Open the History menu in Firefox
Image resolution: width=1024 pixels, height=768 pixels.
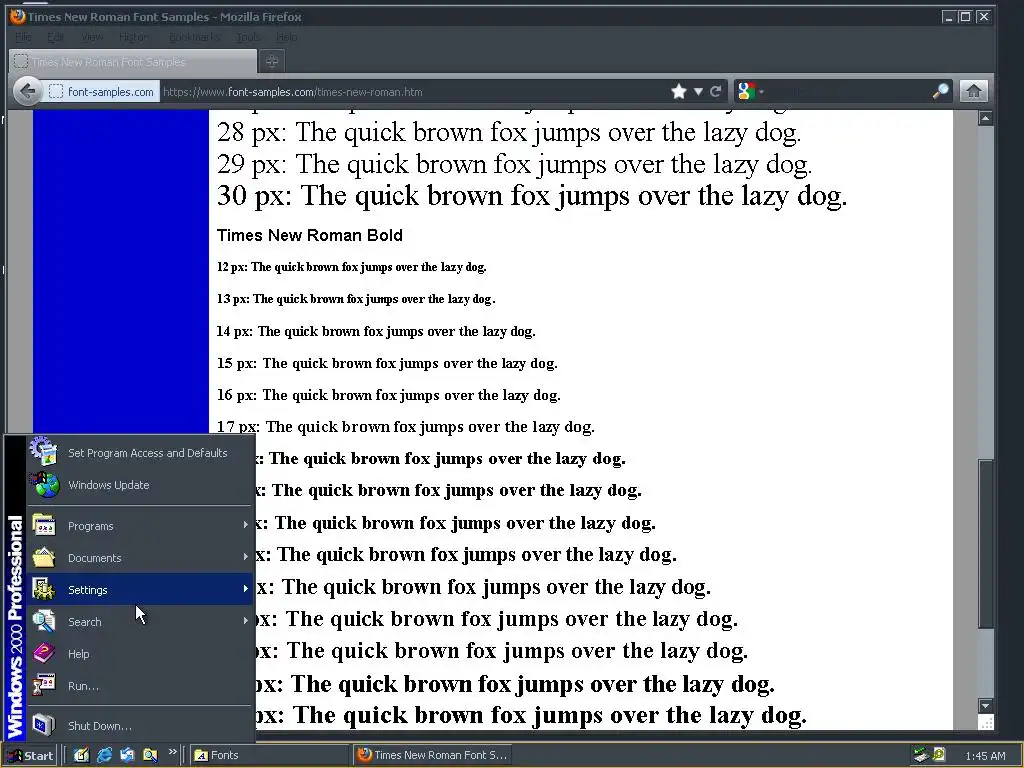click(134, 37)
